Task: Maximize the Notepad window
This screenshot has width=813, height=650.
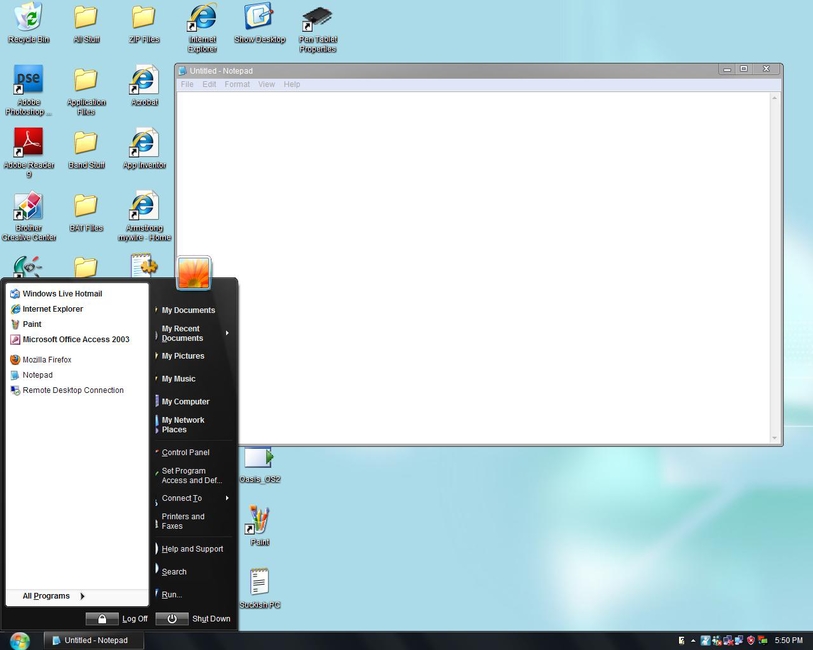Action: click(x=744, y=69)
